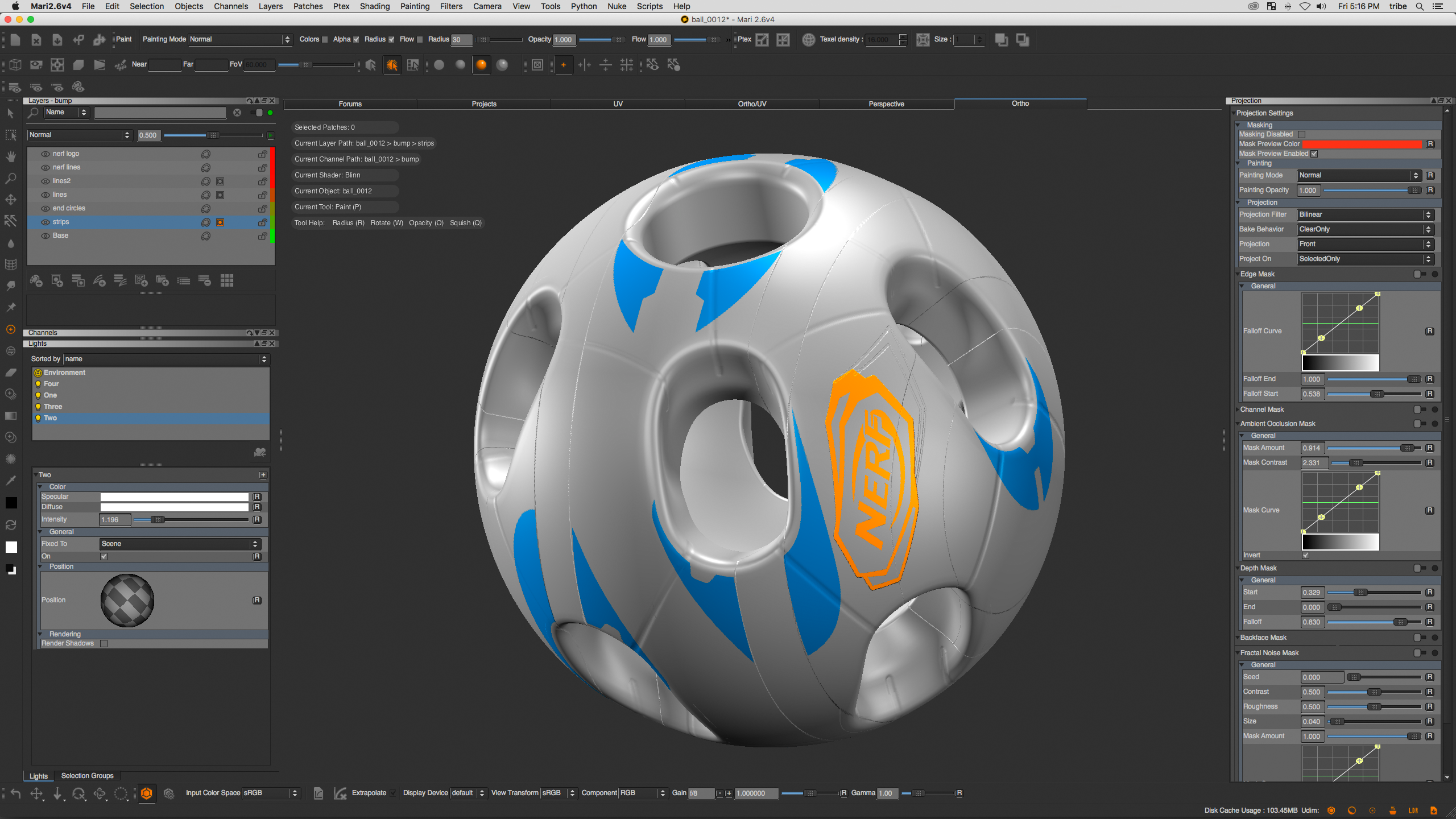Reset Falloff Start with its R button
Viewport: 1456px width, 819px height.
(x=1430, y=394)
